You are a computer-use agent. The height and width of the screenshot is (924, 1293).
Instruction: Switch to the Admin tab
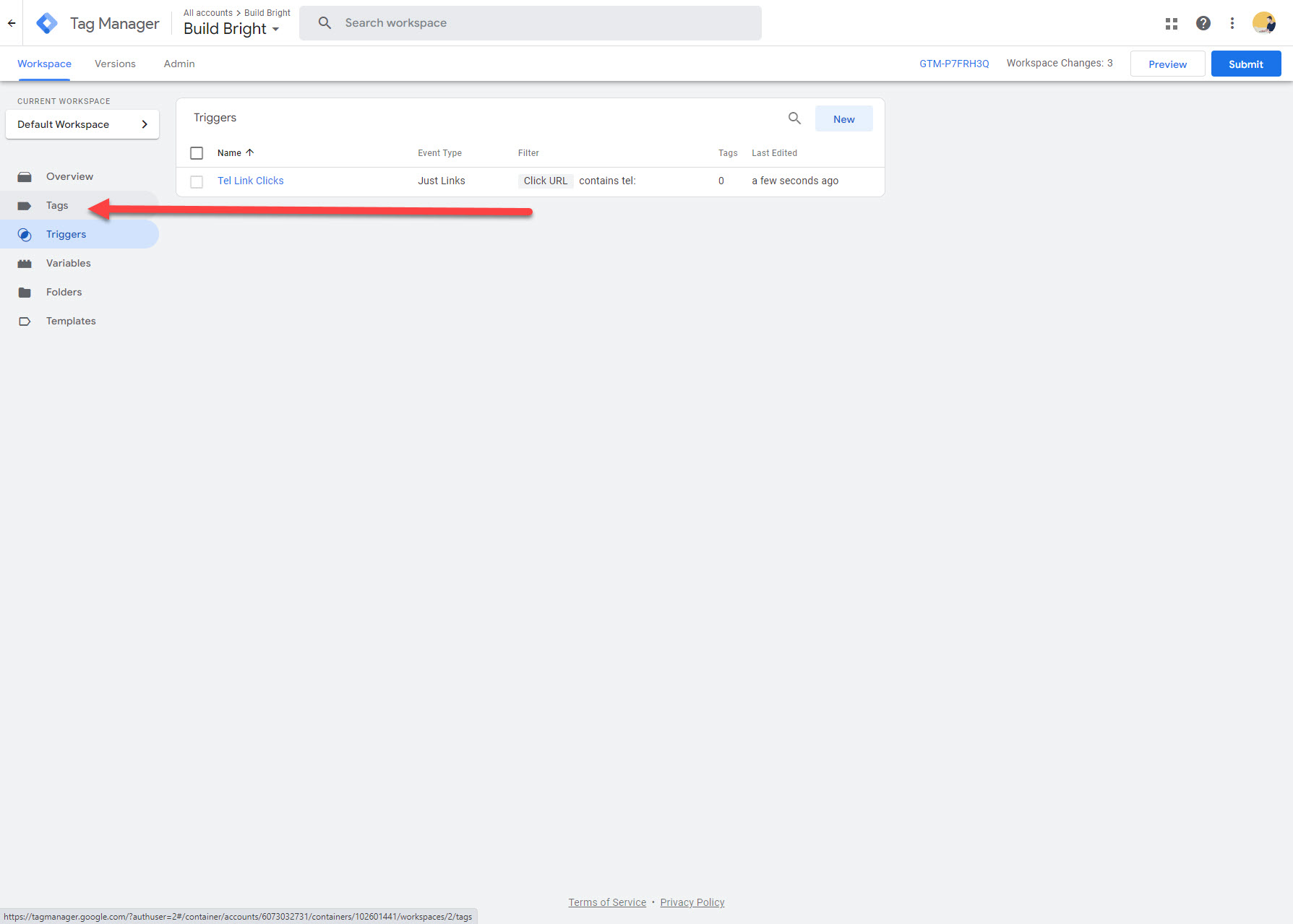click(179, 64)
